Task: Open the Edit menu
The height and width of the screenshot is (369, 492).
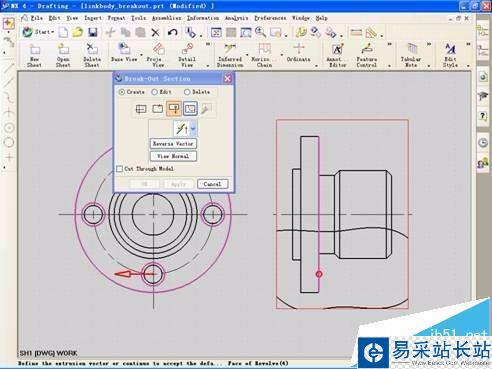Action: (54, 18)
